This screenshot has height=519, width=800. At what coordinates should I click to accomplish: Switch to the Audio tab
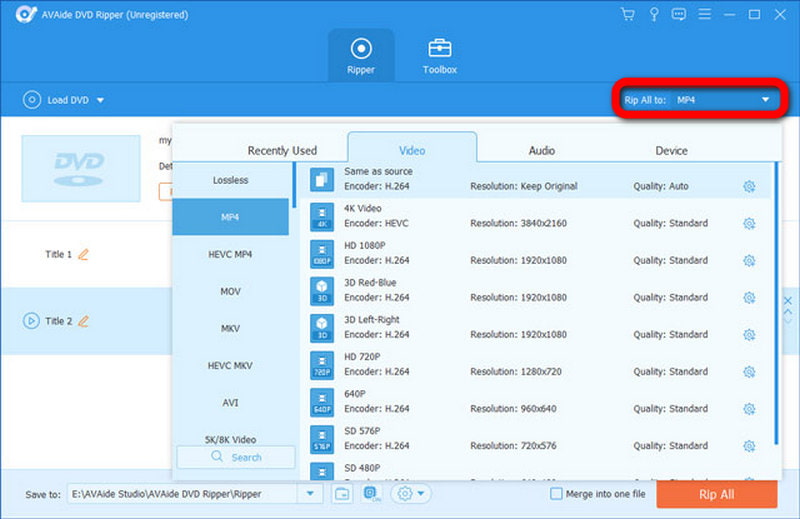click(542, 151)
